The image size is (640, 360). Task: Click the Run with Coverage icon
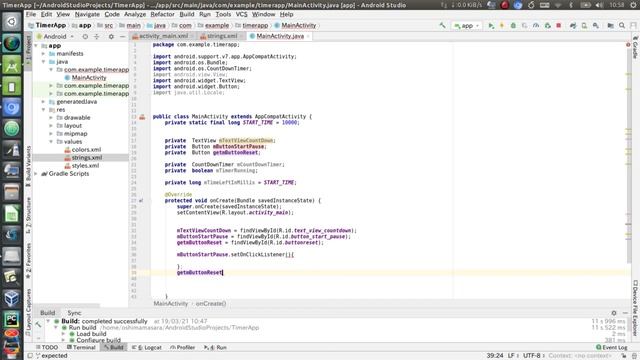coord(524,25)
